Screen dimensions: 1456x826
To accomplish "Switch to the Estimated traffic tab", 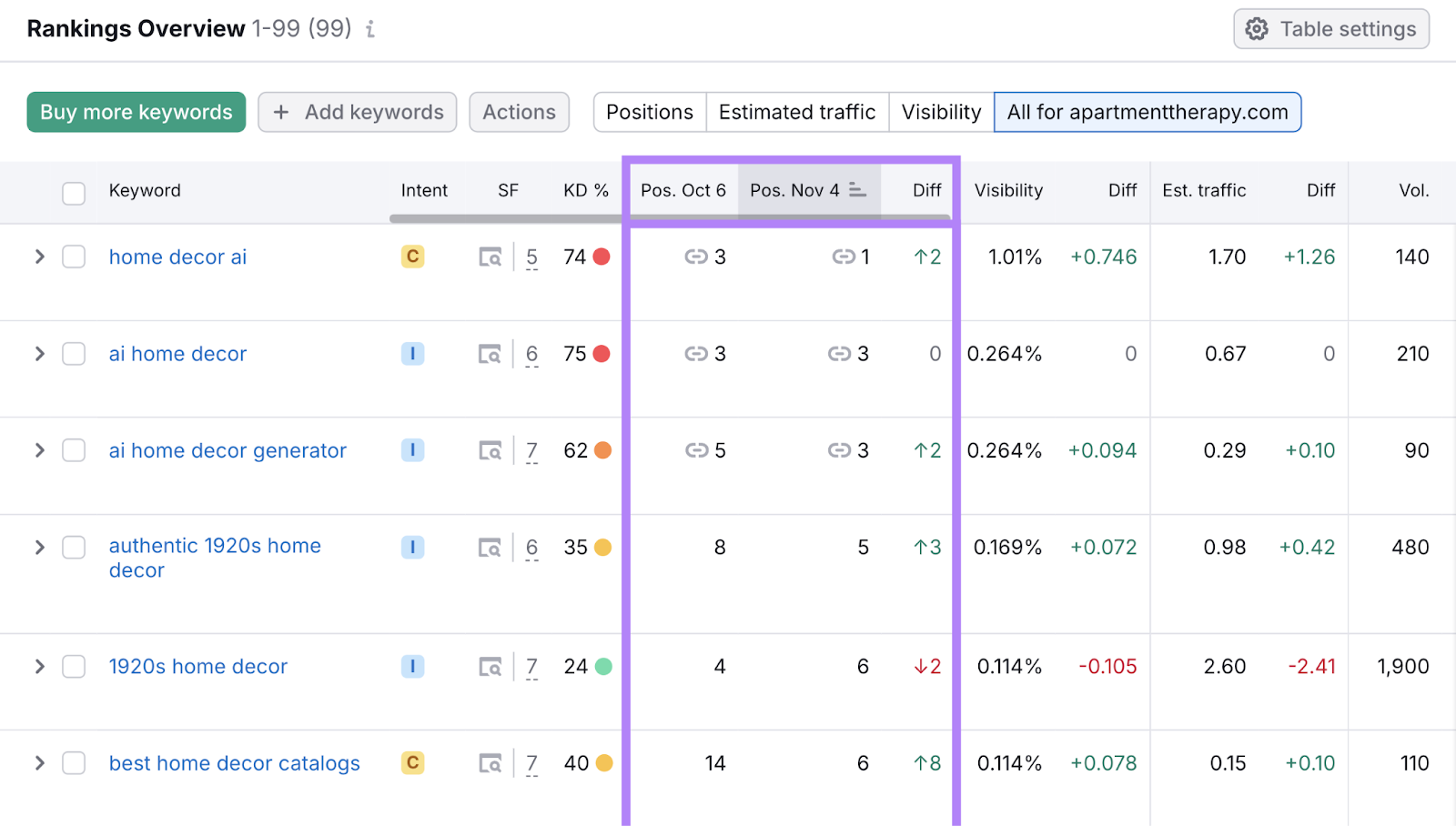I will 797,112.
